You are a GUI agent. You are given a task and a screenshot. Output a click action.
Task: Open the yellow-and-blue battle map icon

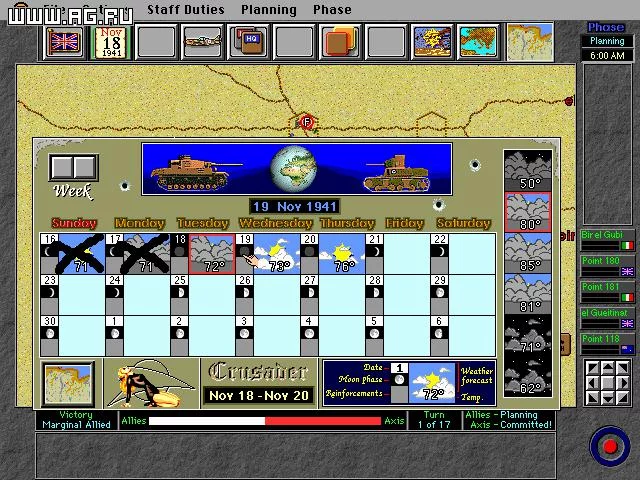coord(432,41)
